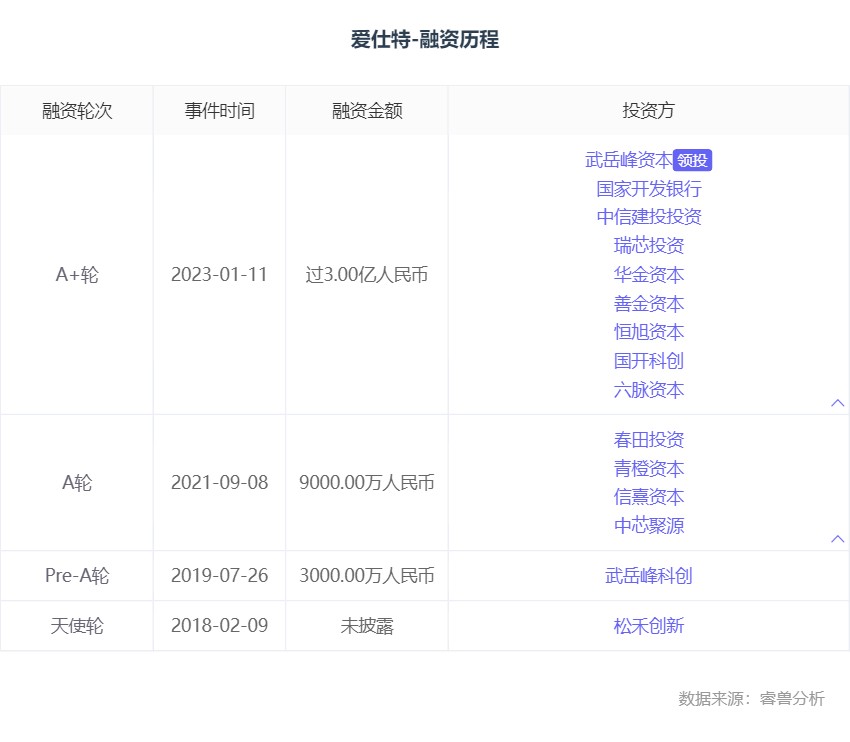
Task: Click the 领投 badge
Action: tap(692, 160)
